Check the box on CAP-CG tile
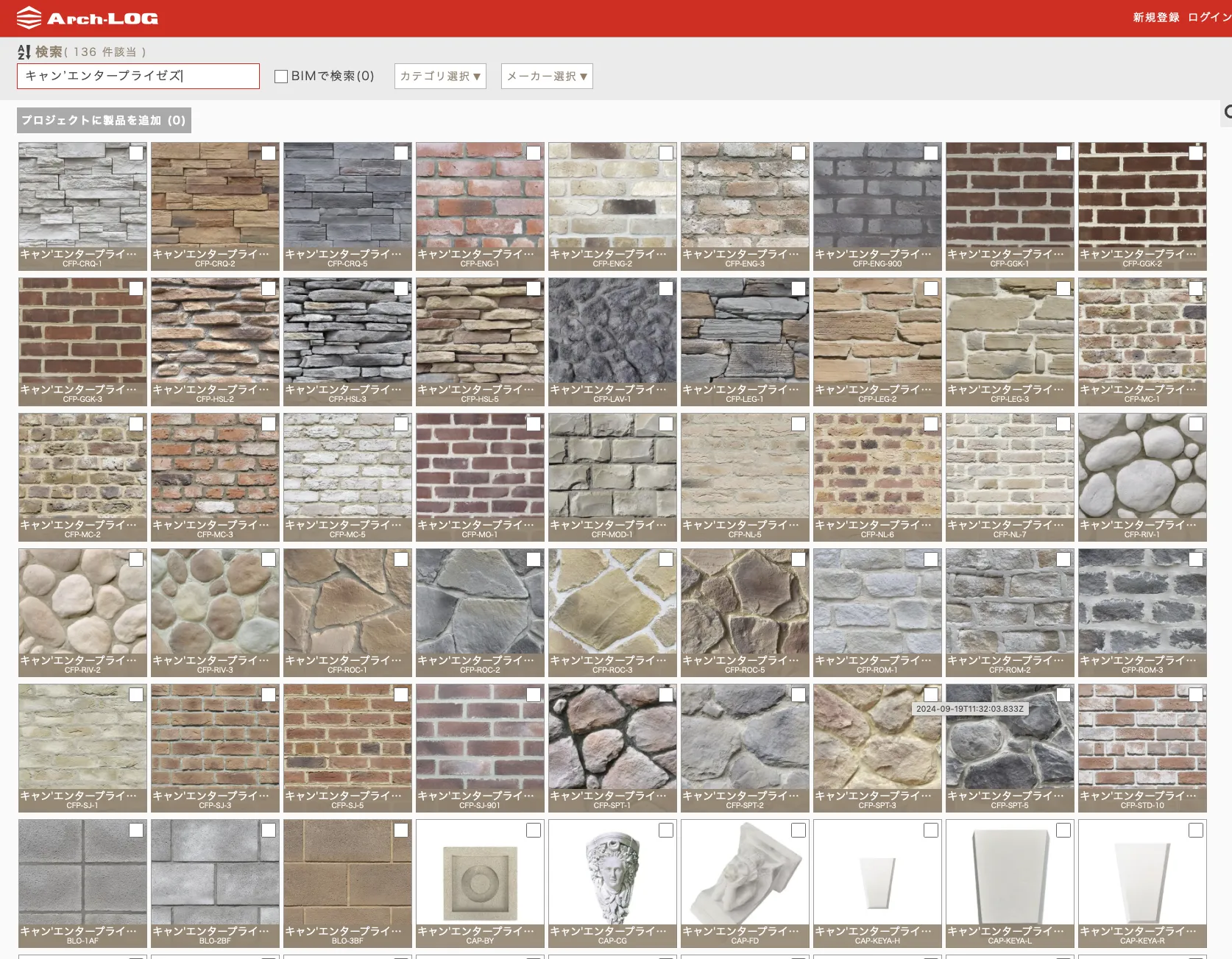The width and height of the screenshot is (1232, 959). [666, 830]
